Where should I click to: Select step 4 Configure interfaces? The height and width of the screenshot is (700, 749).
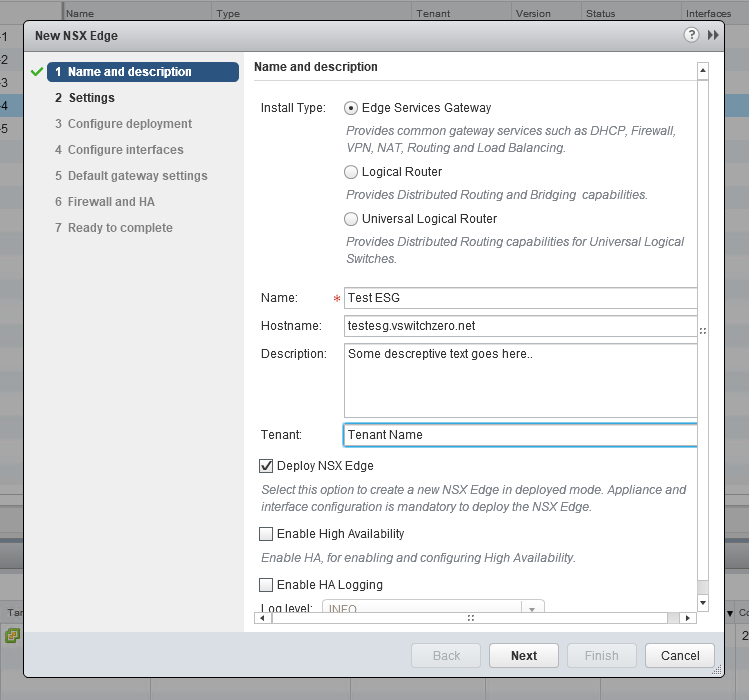pyautogui.click(x=119, y=150)
